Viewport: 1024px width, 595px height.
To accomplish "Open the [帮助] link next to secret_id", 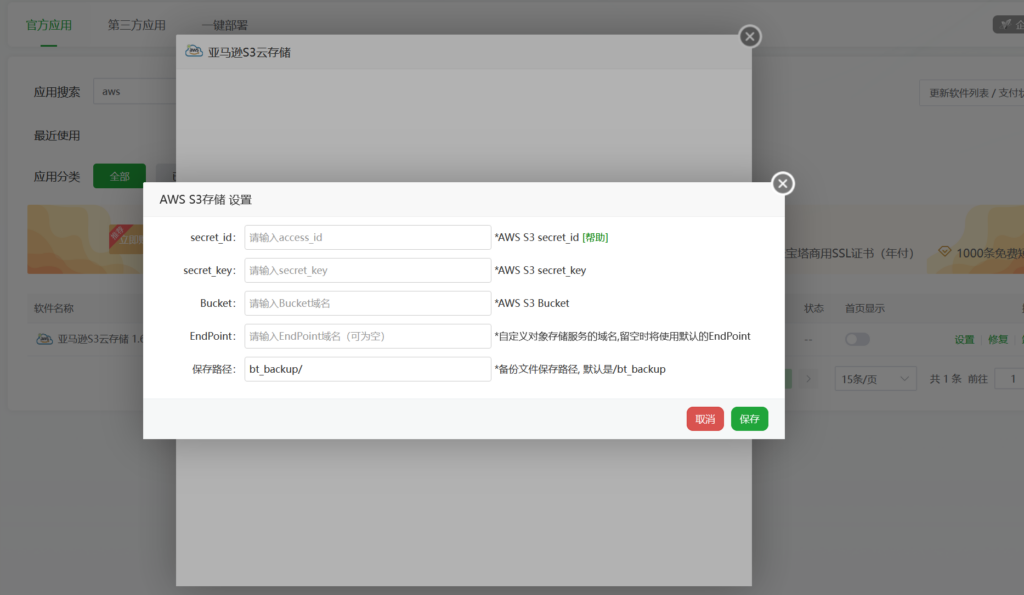I will click(x=595, y=238).
